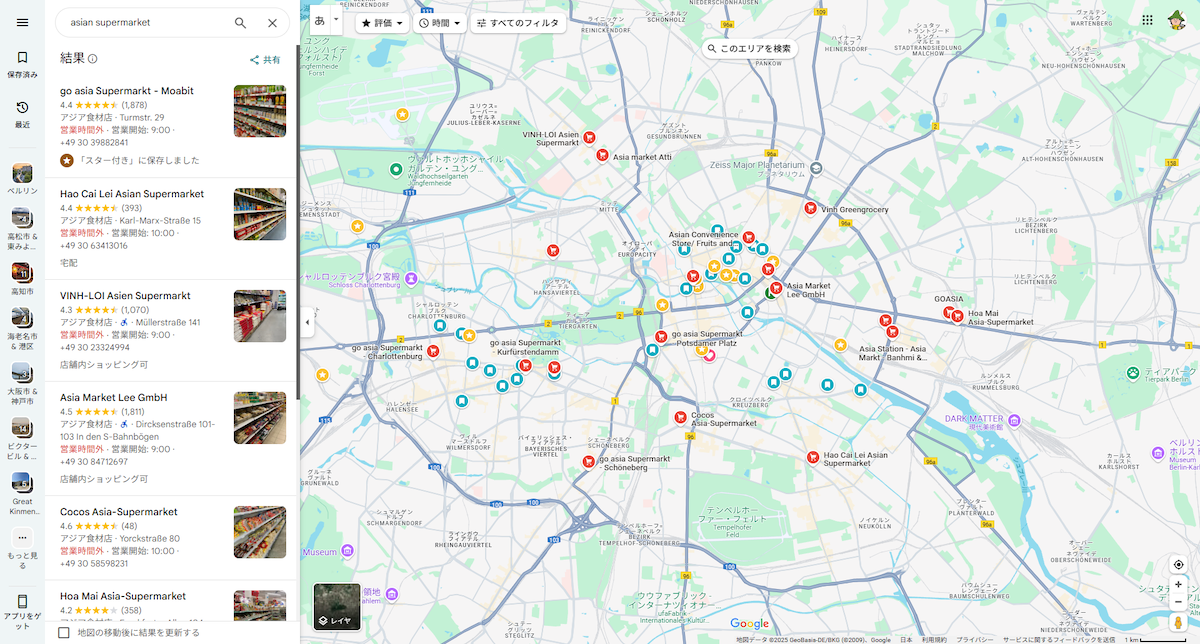
Task: Zoom in with the plus button
Action: 1179,584
